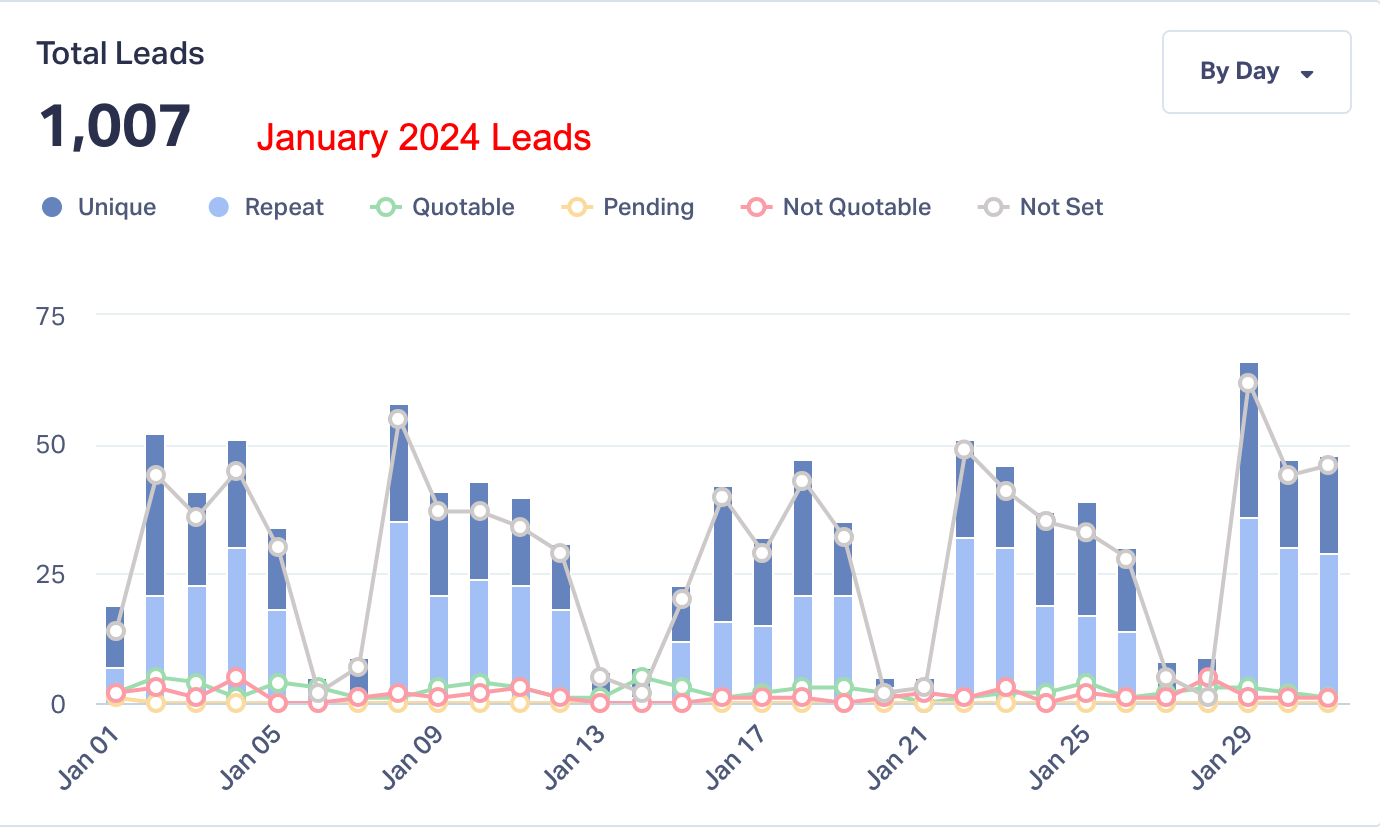Viewport: 1380px width, 828px height.
Task: Click the tallest bar above Jan 29
Action: (x=1248, y=450)
